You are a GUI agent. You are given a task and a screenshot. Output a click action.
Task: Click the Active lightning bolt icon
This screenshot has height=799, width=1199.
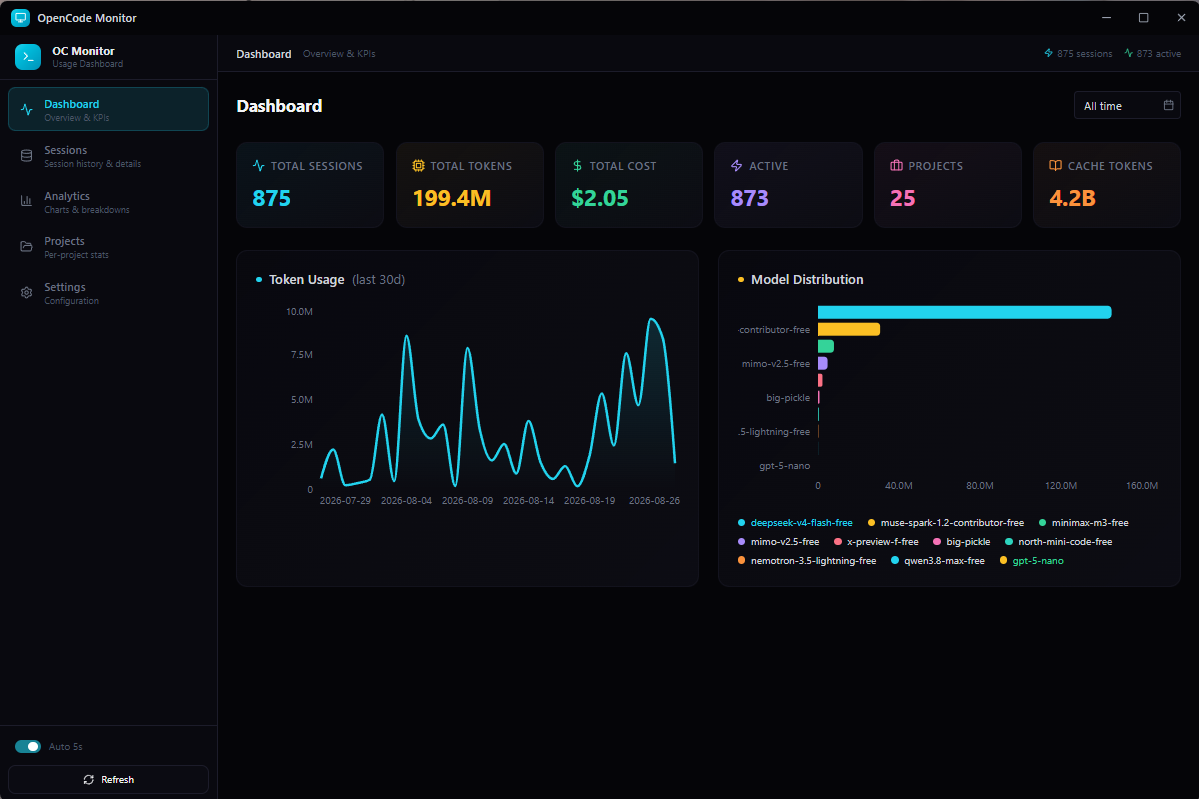tap(736, 166)
